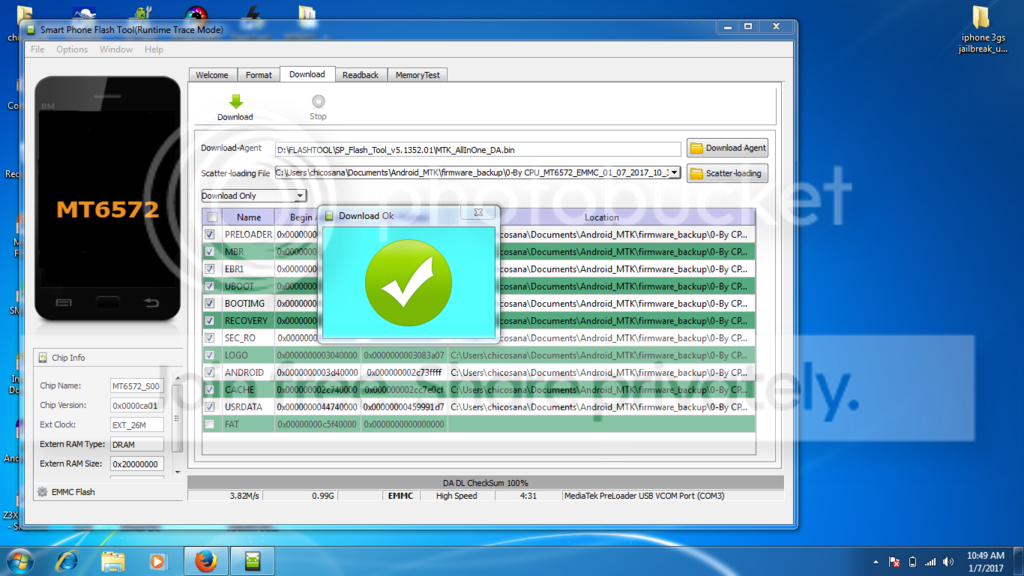The image size is (1024, 576).
Task: Enable the FAT partition checkbox
Action: tap(210, 424)
